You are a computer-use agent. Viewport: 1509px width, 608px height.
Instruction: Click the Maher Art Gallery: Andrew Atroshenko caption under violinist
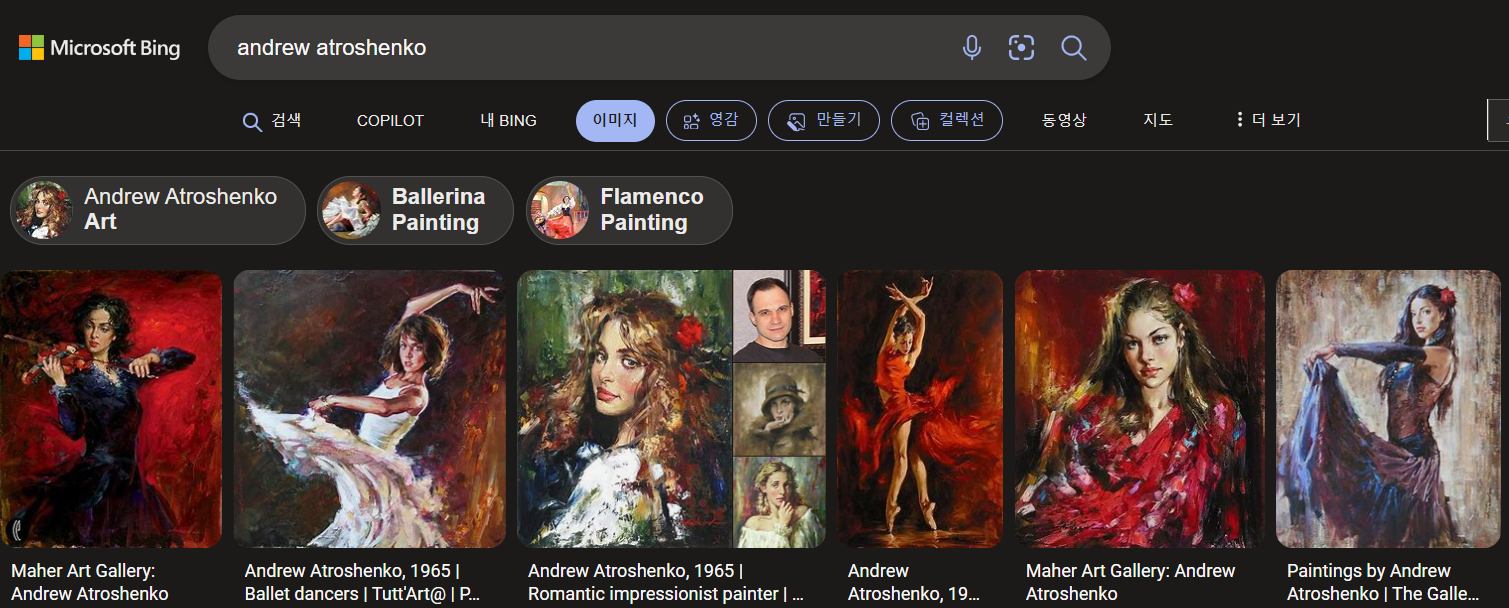click(90, 583)
